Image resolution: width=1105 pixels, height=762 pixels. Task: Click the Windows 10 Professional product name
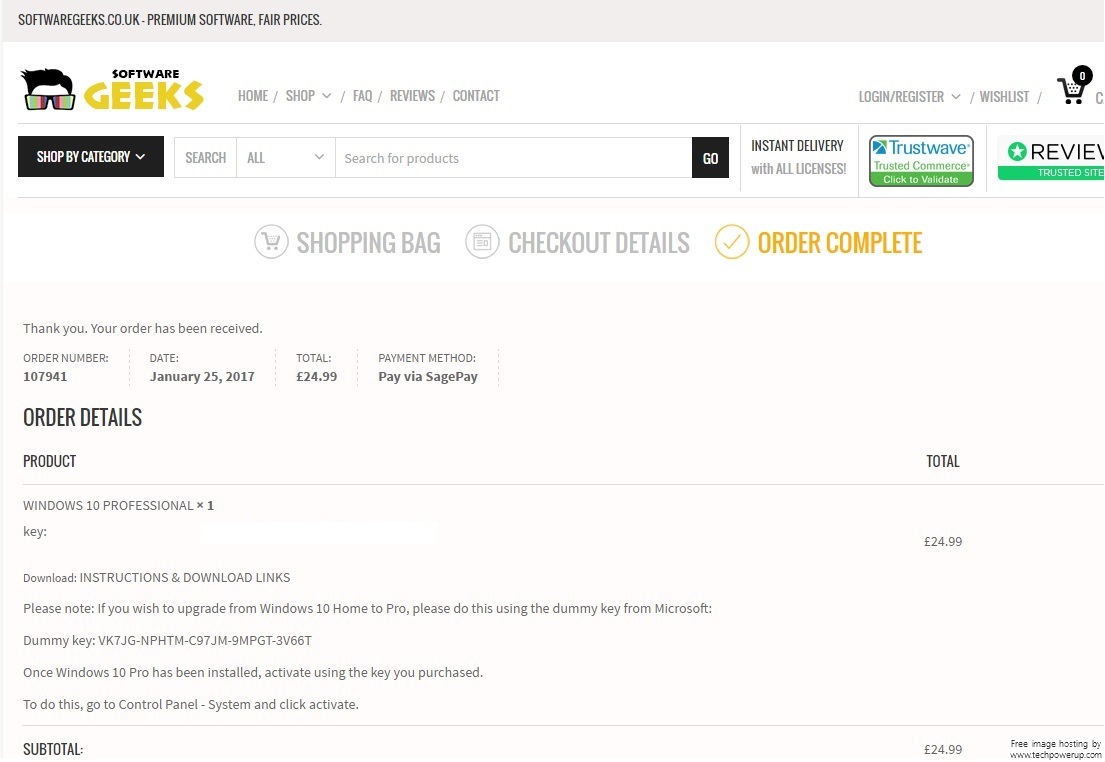coord(108,505)
